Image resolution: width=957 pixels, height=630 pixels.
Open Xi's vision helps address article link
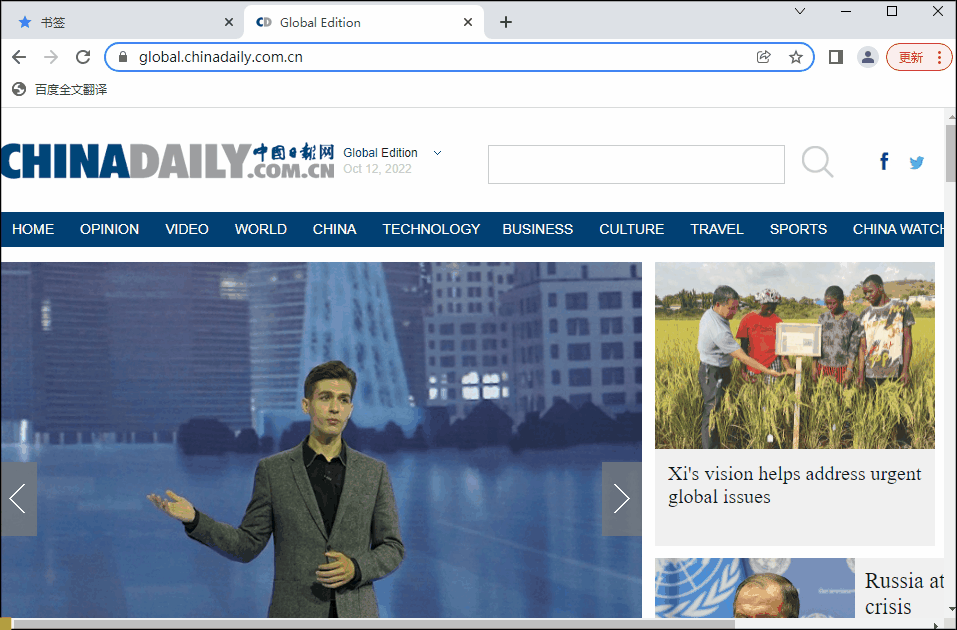point(794,485)
